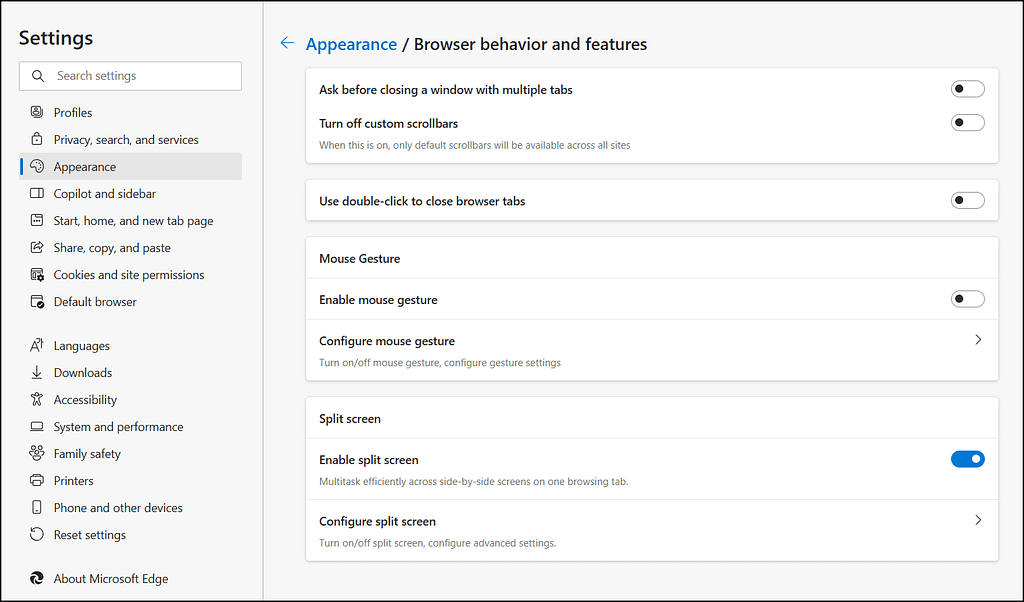Toggle Turn off custom scrollbars switch
The image size is (1024, 602).
967,123
